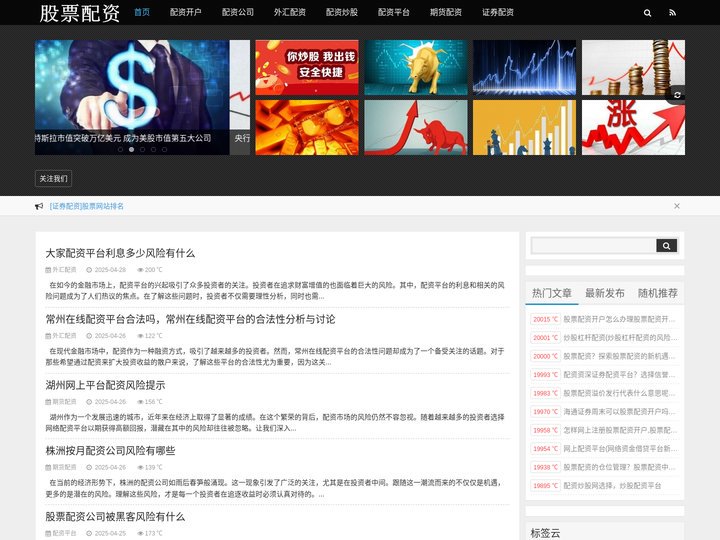Open 配资开户 menu item
This screenshot has height=540, width=720.
pos(186,12)
